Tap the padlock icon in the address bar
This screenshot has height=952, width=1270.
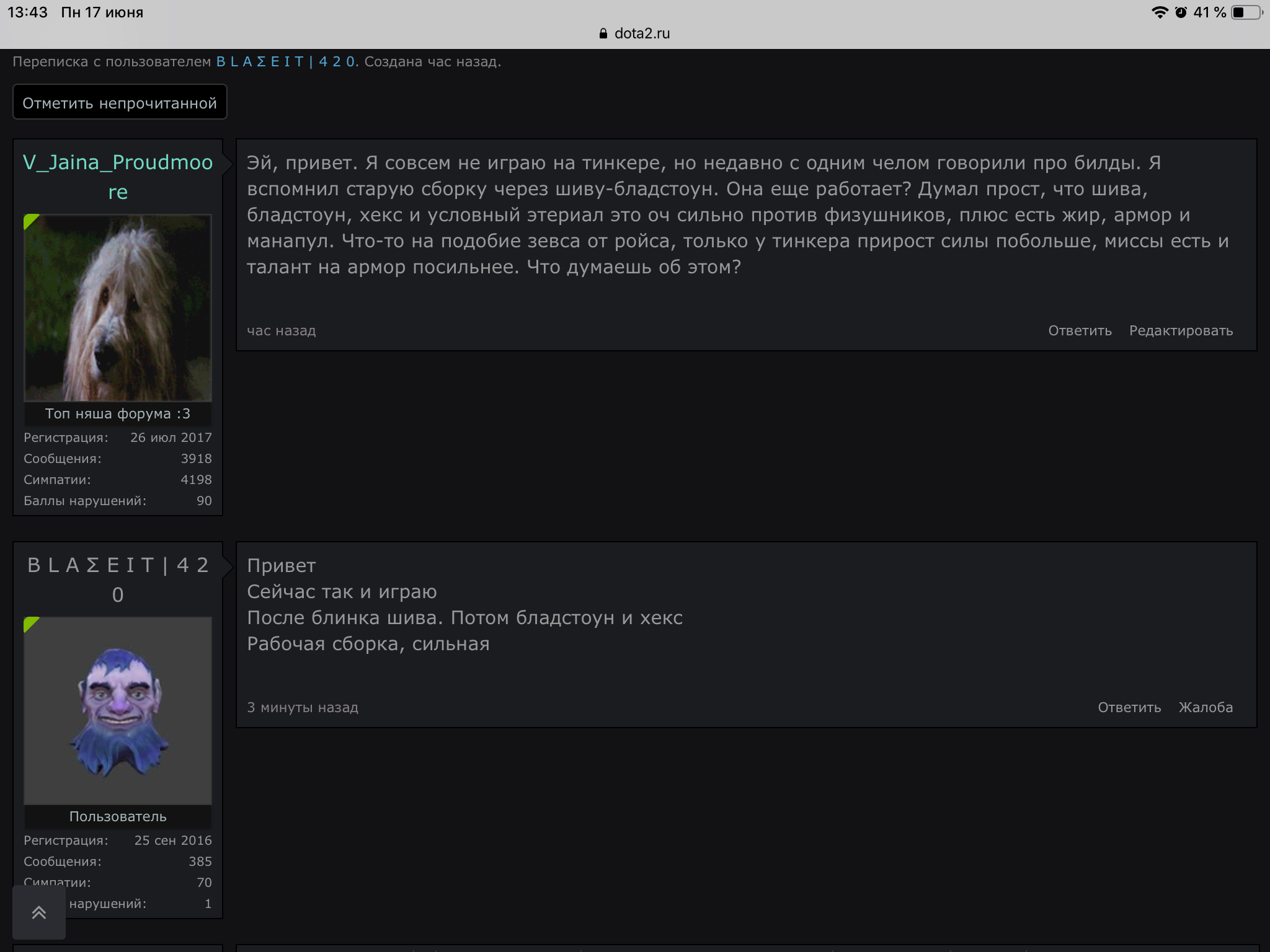click(603, 33)
